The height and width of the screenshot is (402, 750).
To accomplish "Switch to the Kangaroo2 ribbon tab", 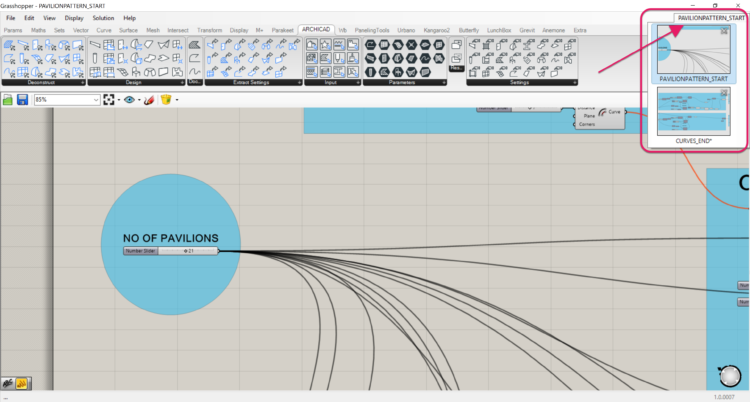I will coord(436,31).
